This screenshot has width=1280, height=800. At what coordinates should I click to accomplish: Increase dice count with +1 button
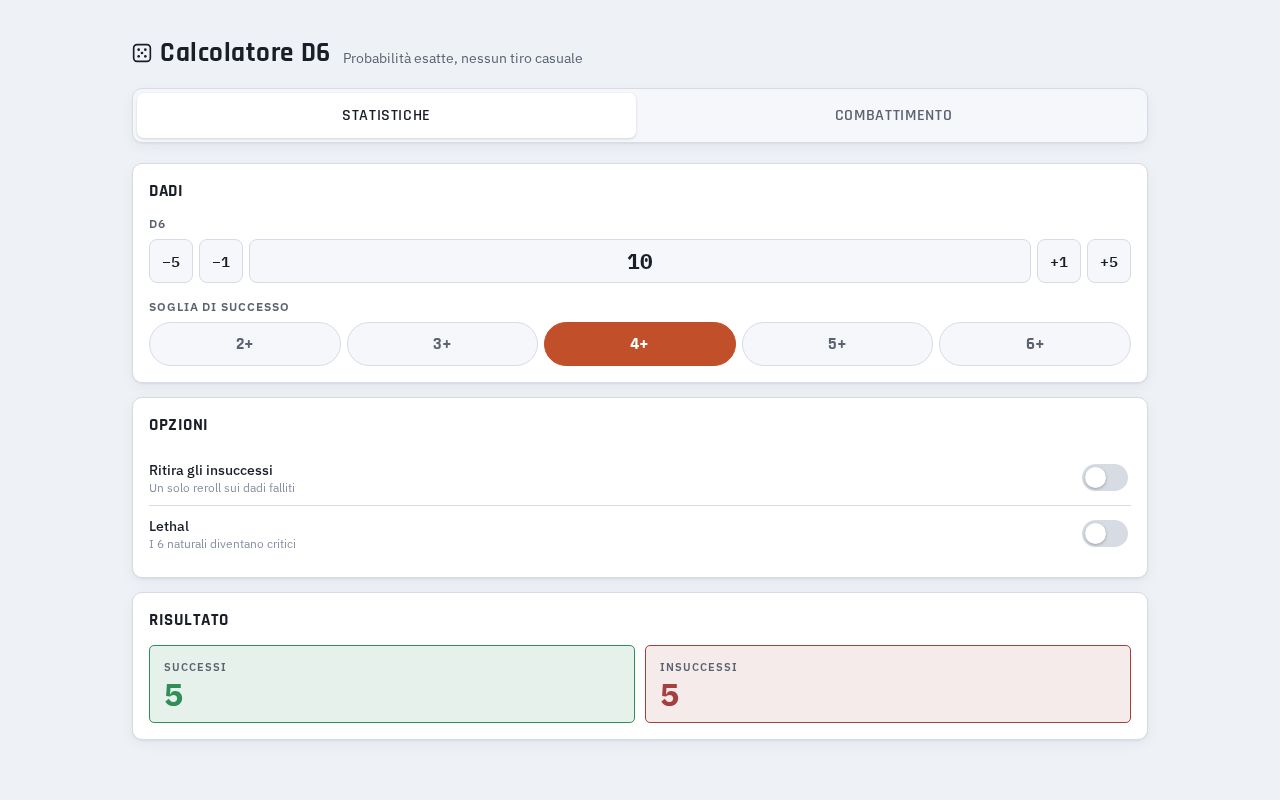point(1059,261)
